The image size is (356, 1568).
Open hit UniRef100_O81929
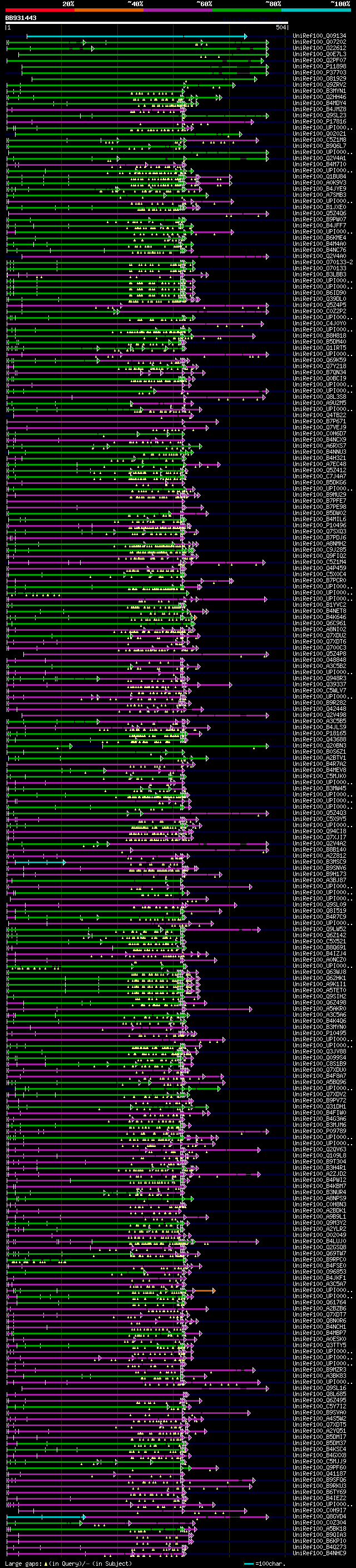[319, 78]
